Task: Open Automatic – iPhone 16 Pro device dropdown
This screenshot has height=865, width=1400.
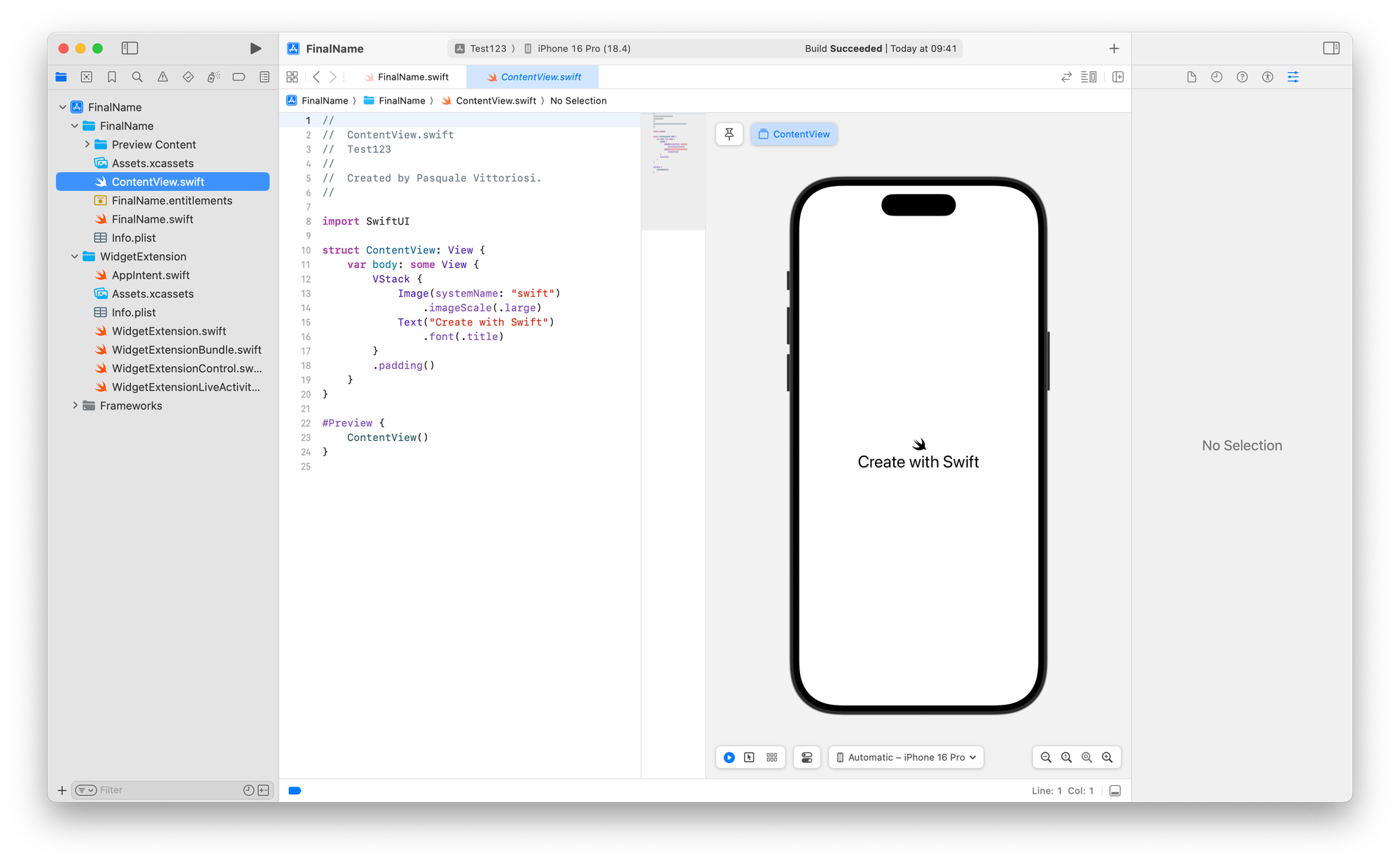Action: click(906, 757)
